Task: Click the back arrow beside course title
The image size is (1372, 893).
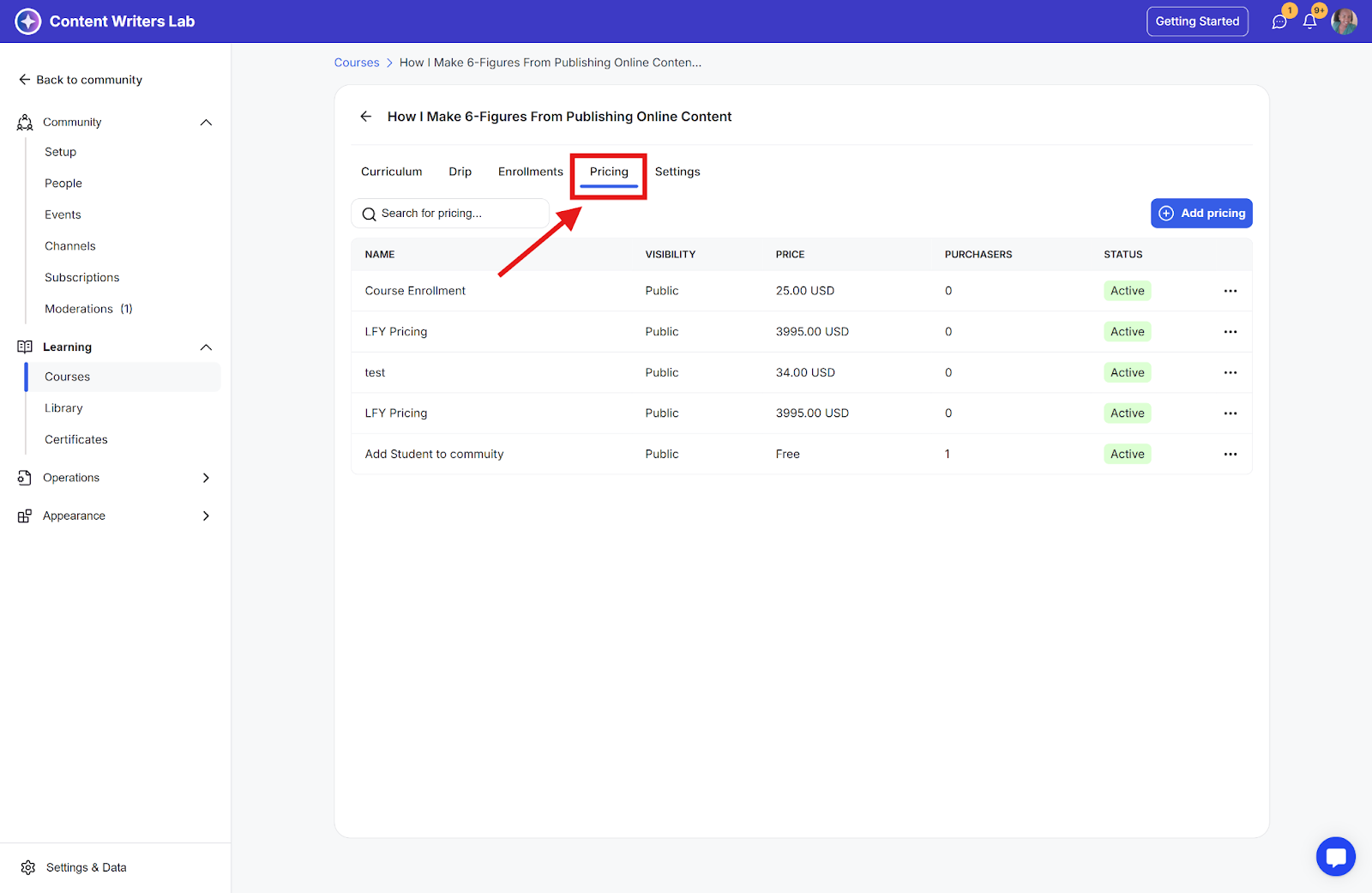Action: pyautogui.click(x=366, y=117)
